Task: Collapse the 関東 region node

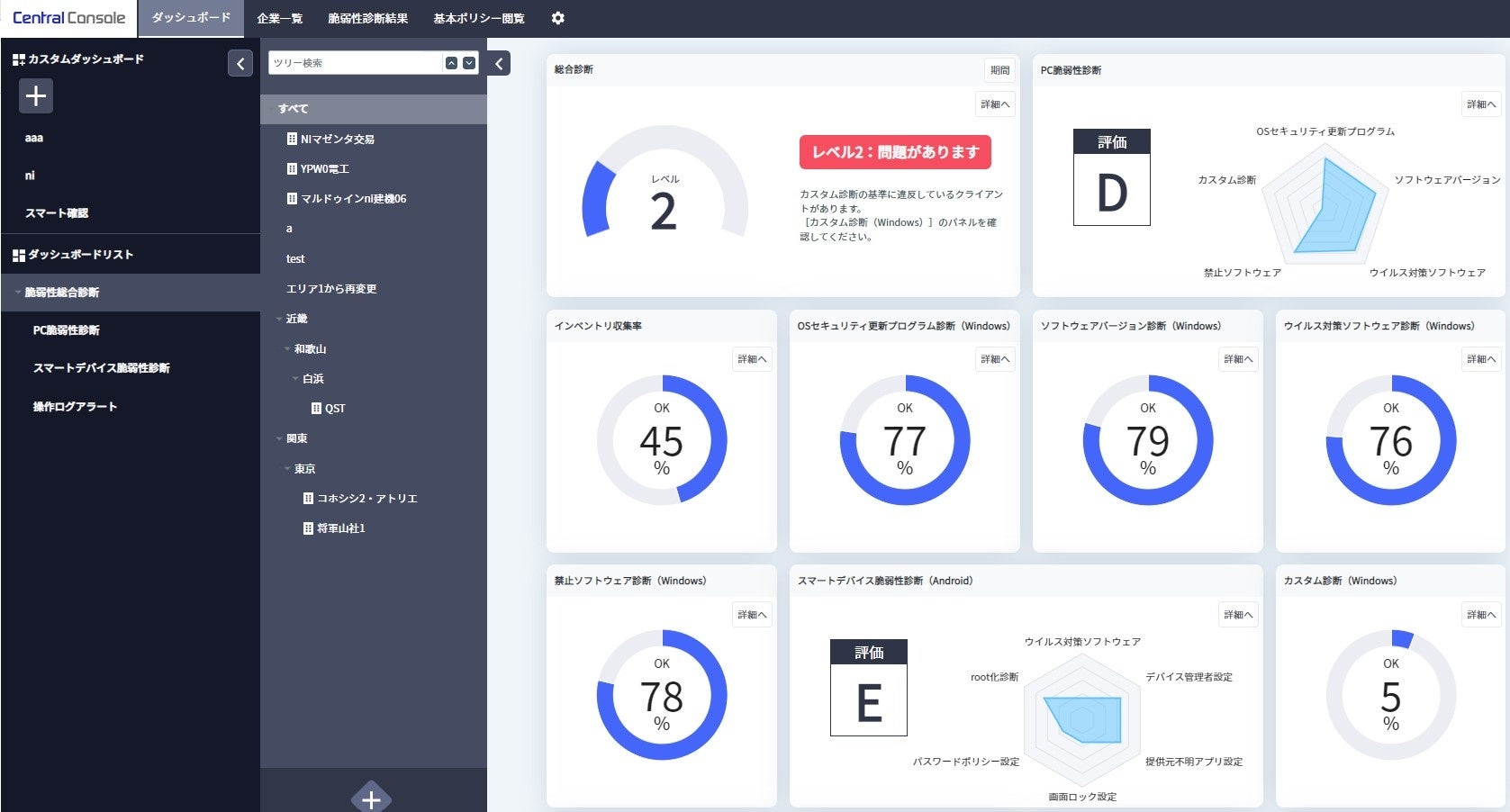Action: tap(279, 438)
